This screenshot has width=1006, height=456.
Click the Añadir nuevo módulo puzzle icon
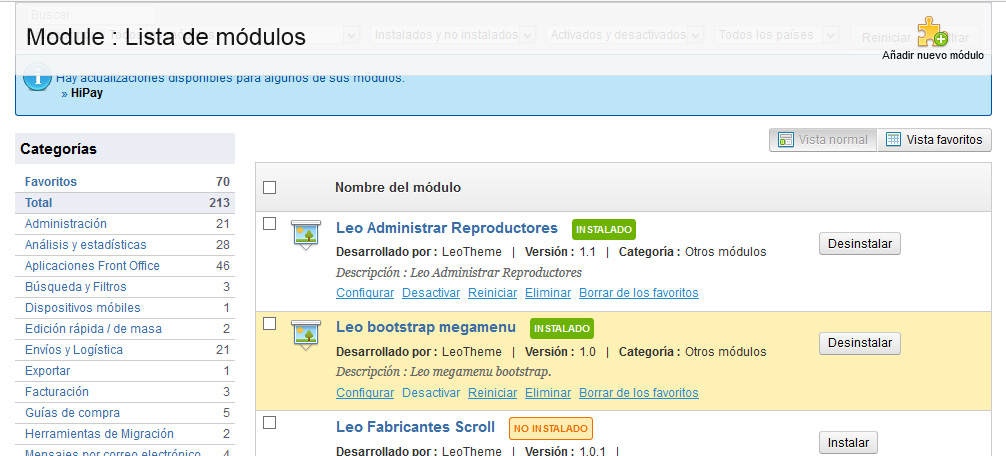(932, 32)
